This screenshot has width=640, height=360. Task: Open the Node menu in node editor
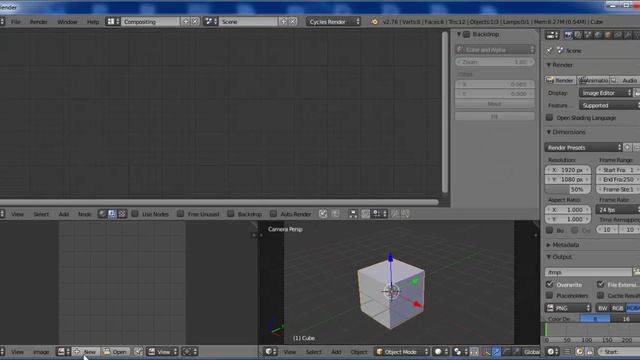(84, 214)
